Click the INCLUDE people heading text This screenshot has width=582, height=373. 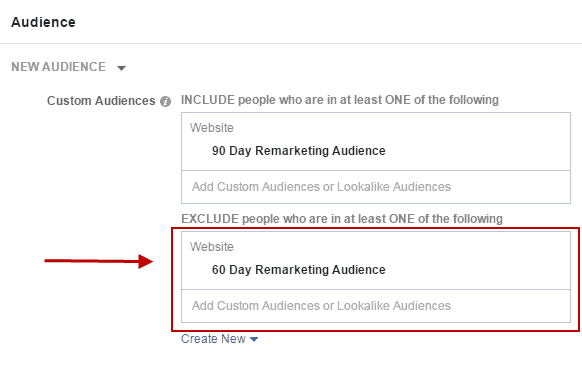coord(340,100)
